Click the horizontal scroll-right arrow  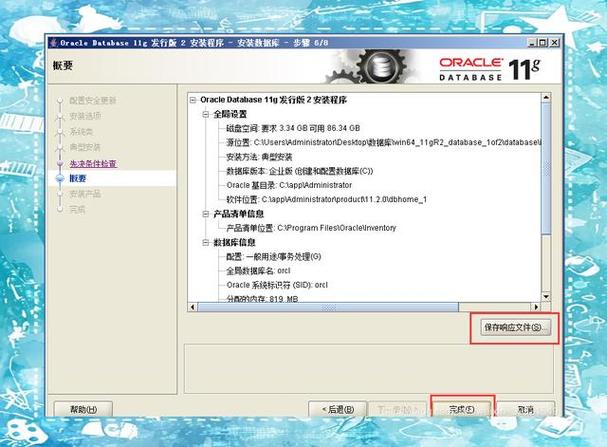point(536,307)
